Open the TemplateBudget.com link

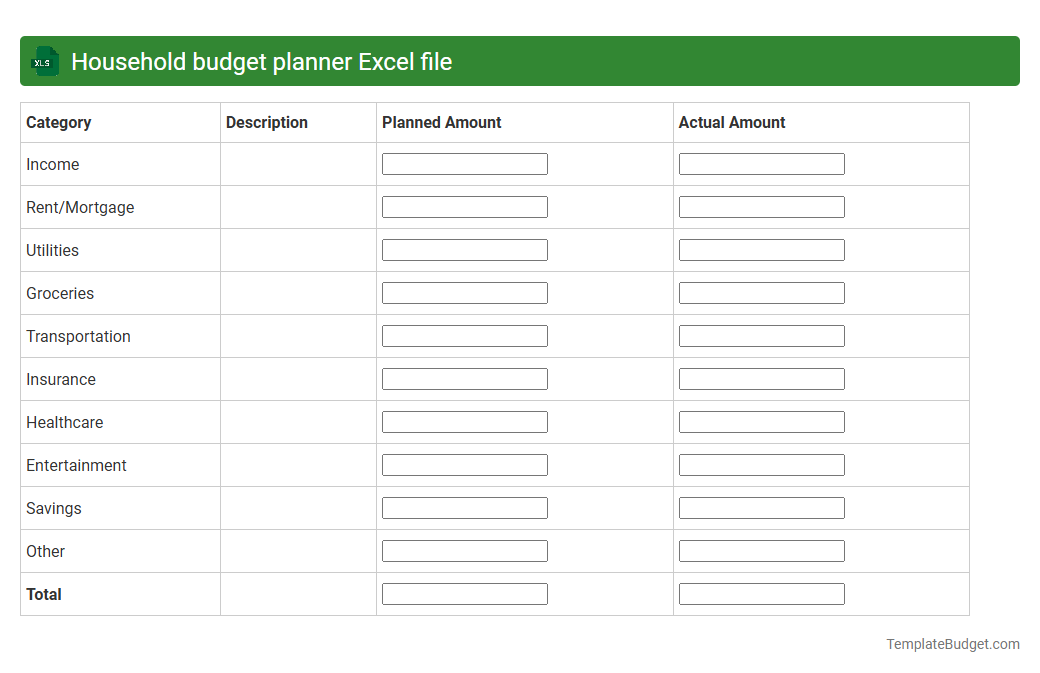point(953,644)
